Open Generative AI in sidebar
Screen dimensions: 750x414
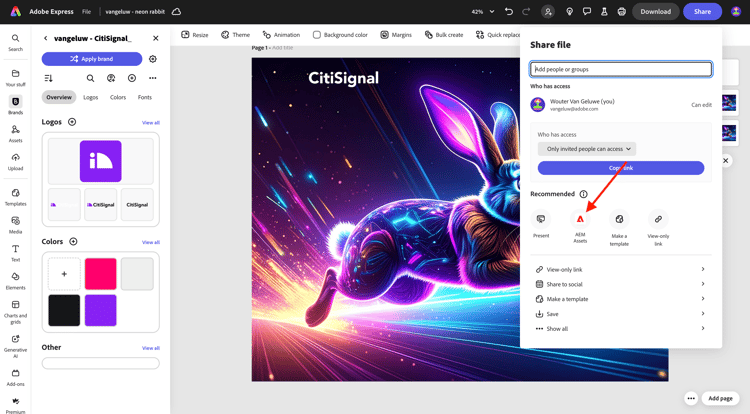click(x=15, y=346)
